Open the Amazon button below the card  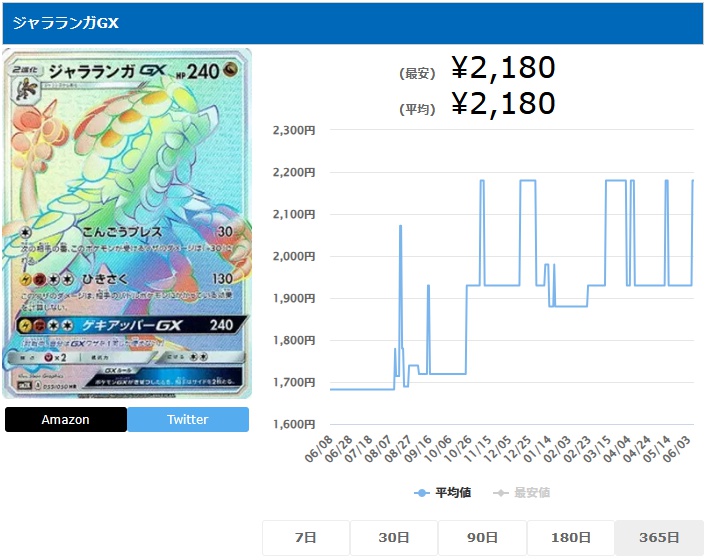pyautogui.click(x=66, y=419)
